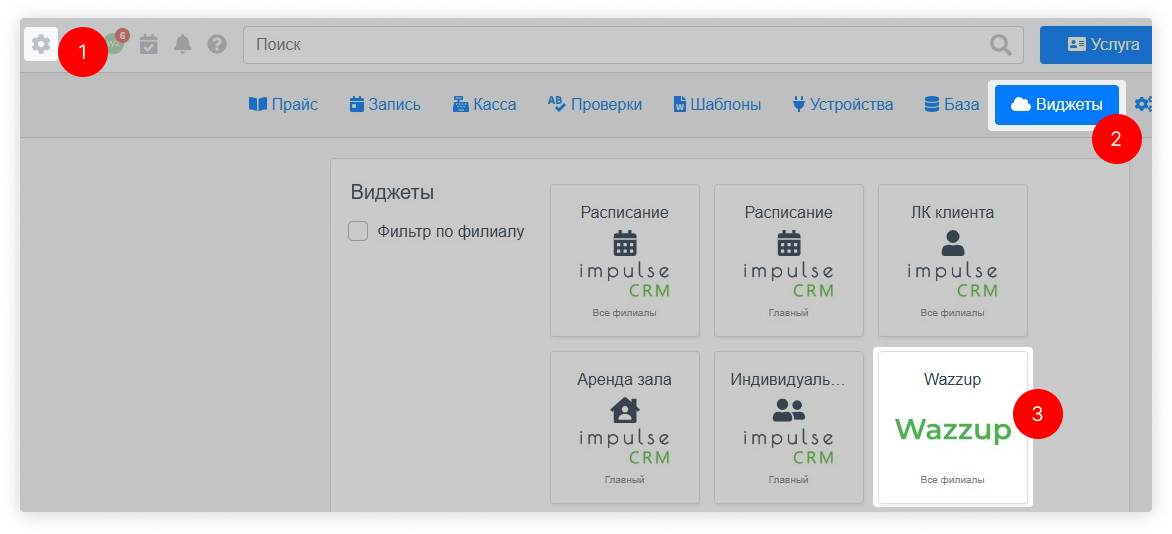Switch to the Прайс tab
The width and height of the screenshot is (1172, 534).
(283, 104)
